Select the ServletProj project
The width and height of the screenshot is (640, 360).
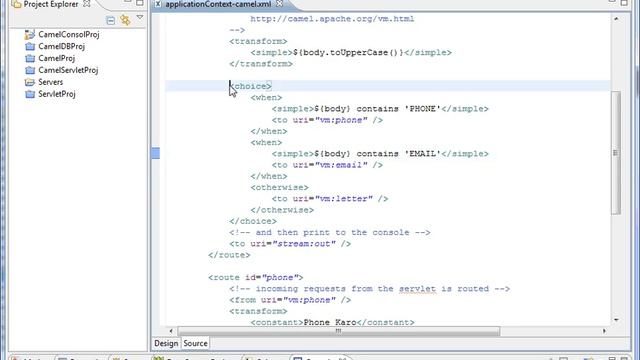[57, 94]
